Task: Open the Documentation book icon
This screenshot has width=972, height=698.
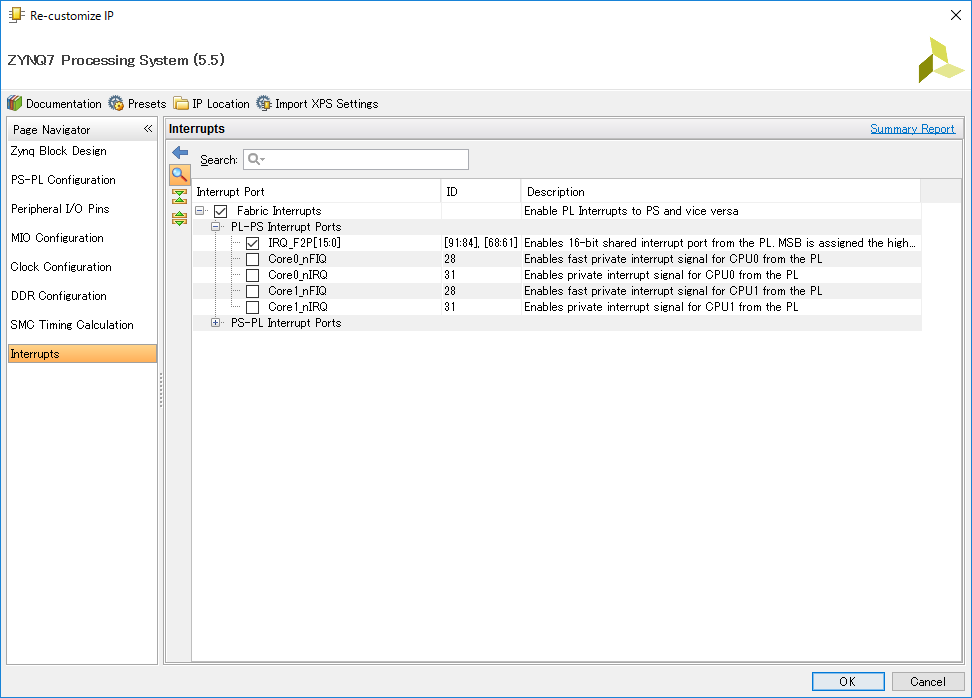Action: (x=14, y=103)
